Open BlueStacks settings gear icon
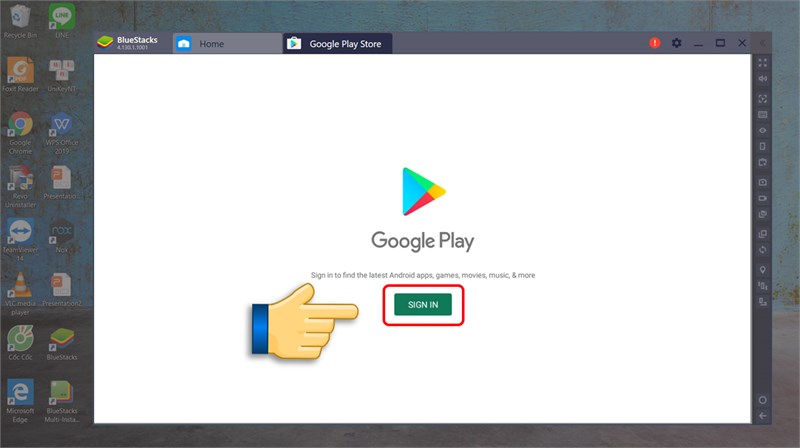This screenshot has width=800, height=448. (x=677, y=43)
